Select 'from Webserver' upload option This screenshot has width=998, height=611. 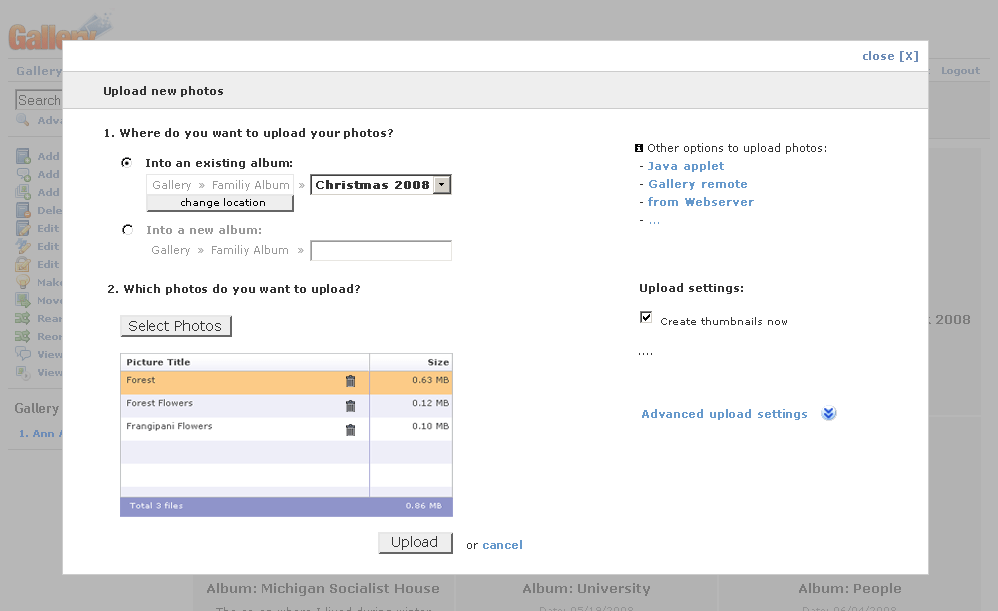700,202
